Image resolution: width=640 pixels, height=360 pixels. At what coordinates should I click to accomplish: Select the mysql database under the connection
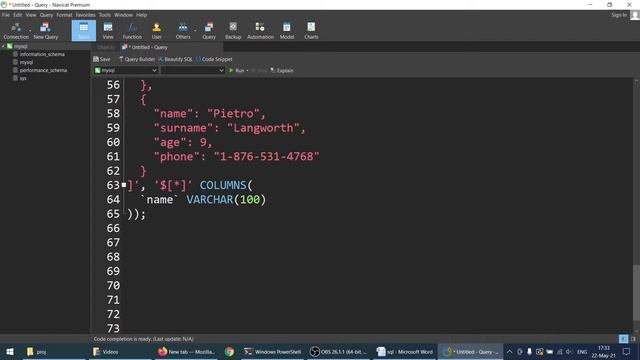(26, 62)
